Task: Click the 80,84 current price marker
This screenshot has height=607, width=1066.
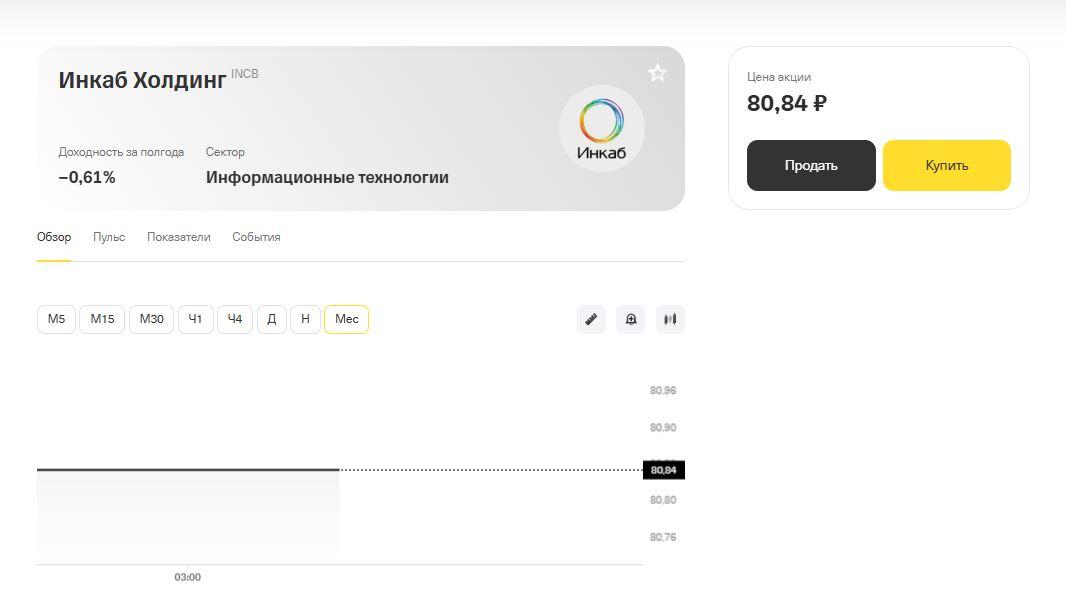Action: 664,470
